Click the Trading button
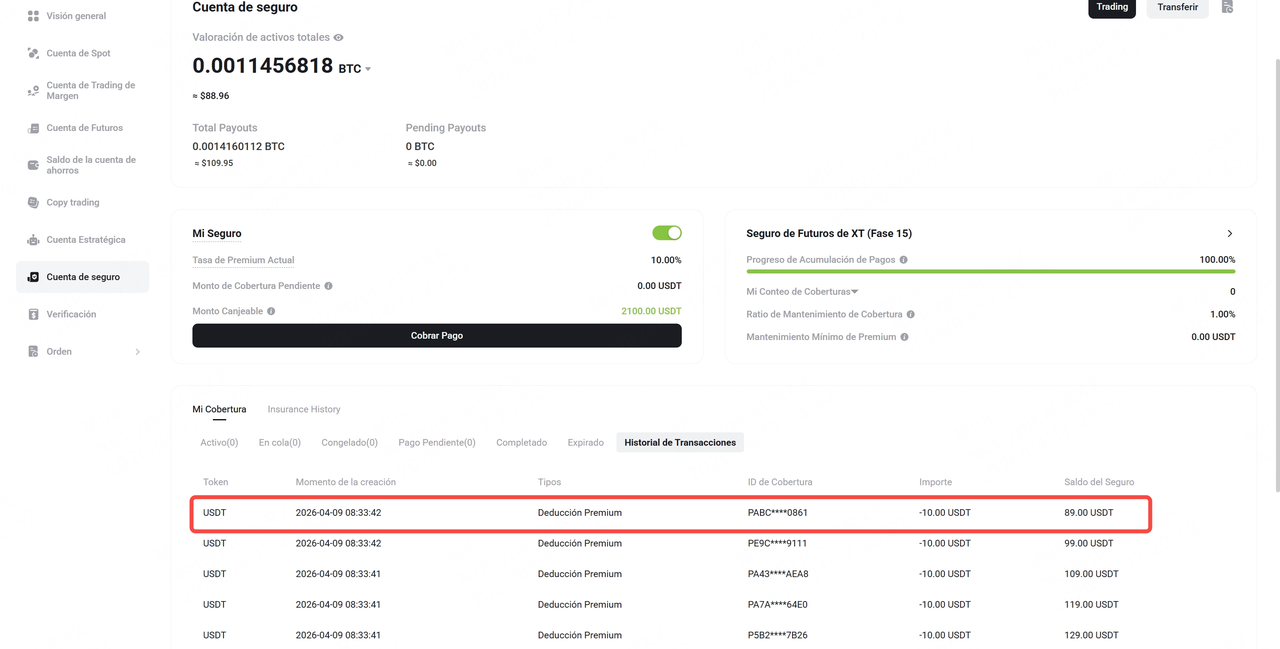1280x649 pixels. point(1112,8)
